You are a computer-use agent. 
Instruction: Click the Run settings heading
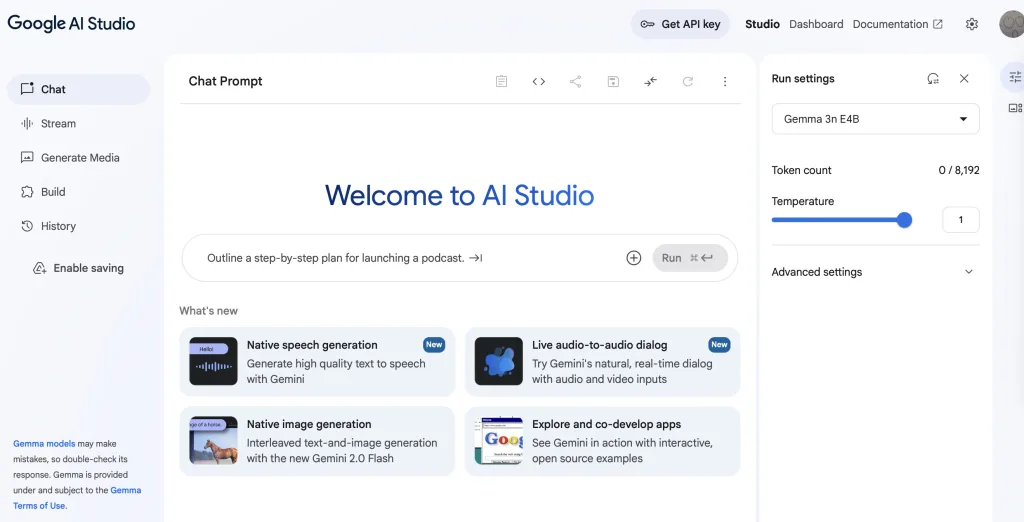pos(803,78)
